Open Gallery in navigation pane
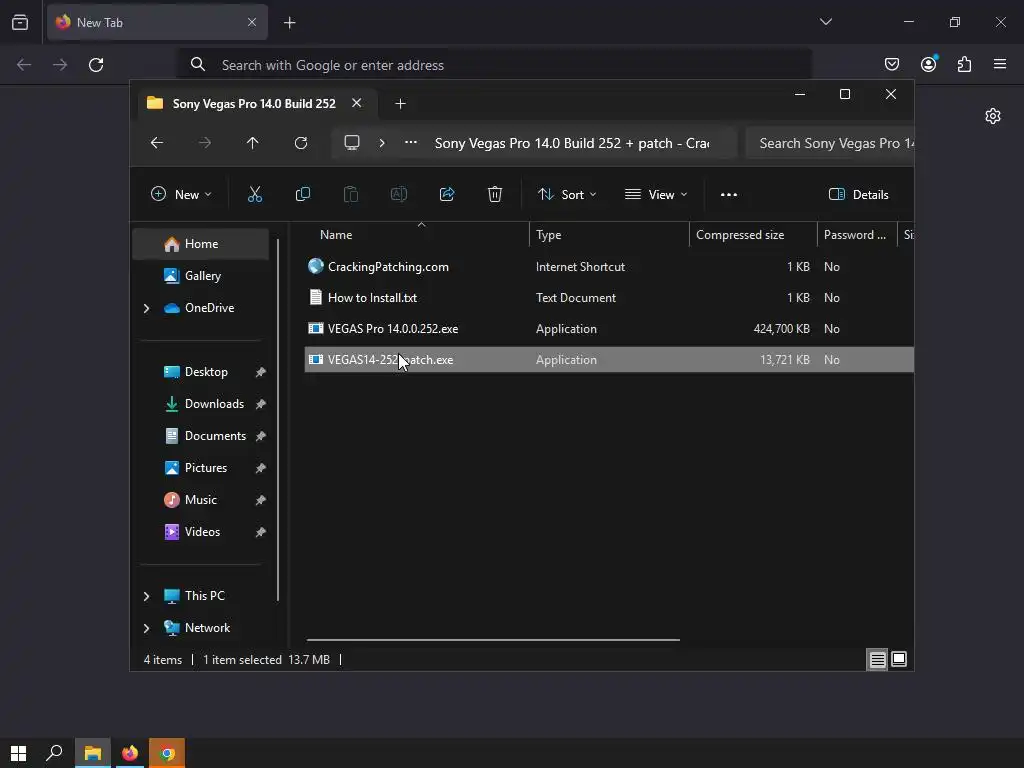 click(x=201, y=276)
